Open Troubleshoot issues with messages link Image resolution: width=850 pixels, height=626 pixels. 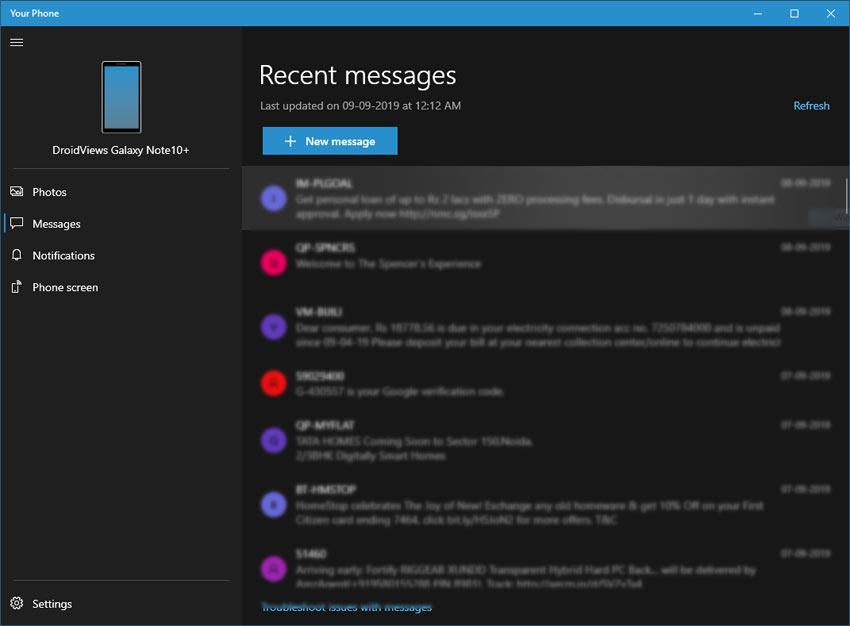346,607
